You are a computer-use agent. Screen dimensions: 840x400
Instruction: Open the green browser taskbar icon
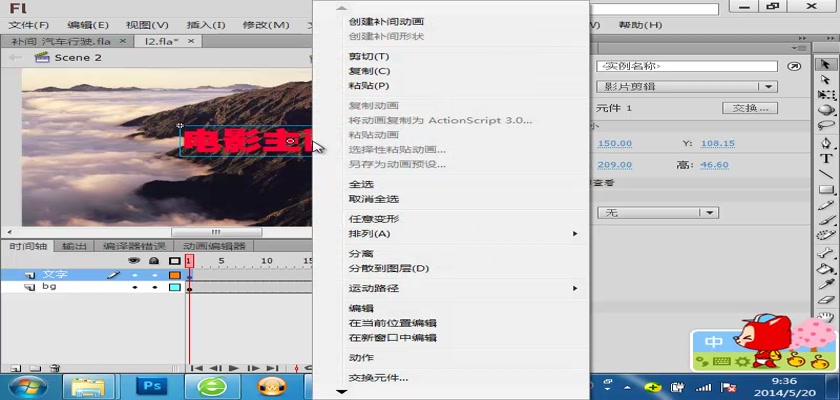[212, 386]
